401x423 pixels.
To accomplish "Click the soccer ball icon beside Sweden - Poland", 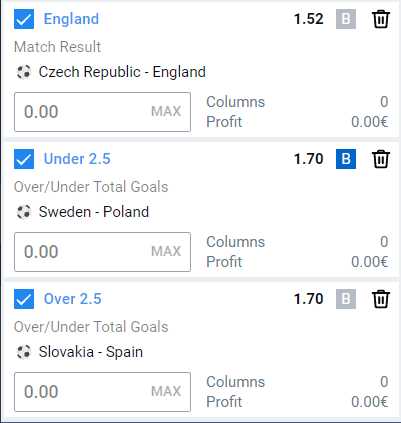I will [x=24, y=212].
